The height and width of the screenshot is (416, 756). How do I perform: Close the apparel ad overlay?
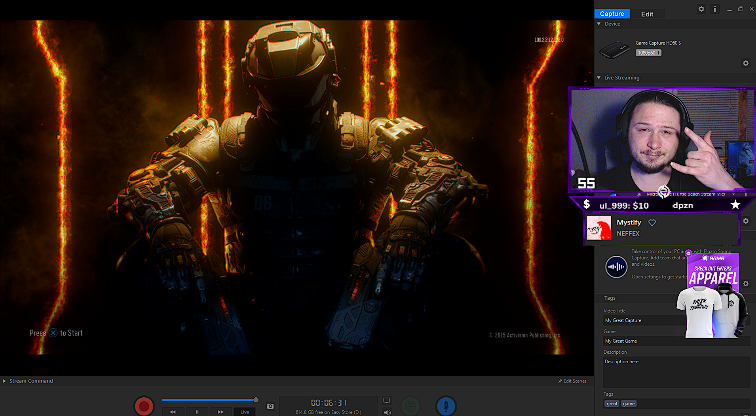tap(688, 253)
